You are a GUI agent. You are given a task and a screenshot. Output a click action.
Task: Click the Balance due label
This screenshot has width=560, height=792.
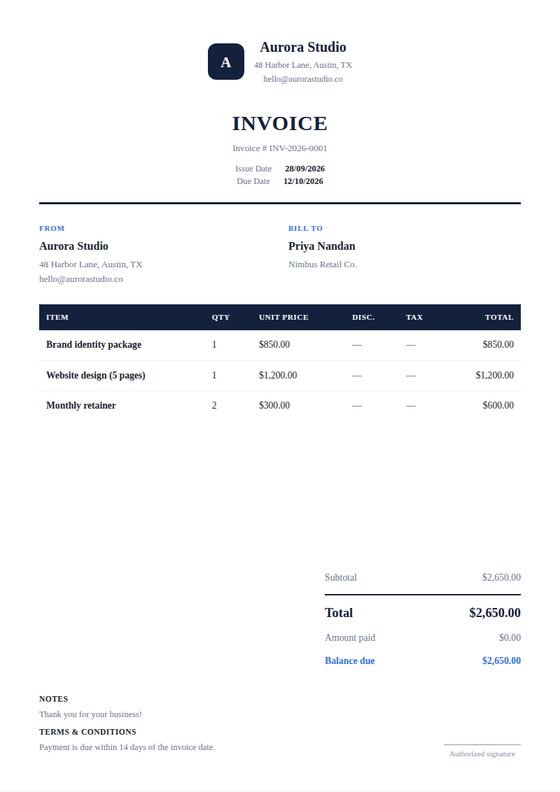click(350, 661)
